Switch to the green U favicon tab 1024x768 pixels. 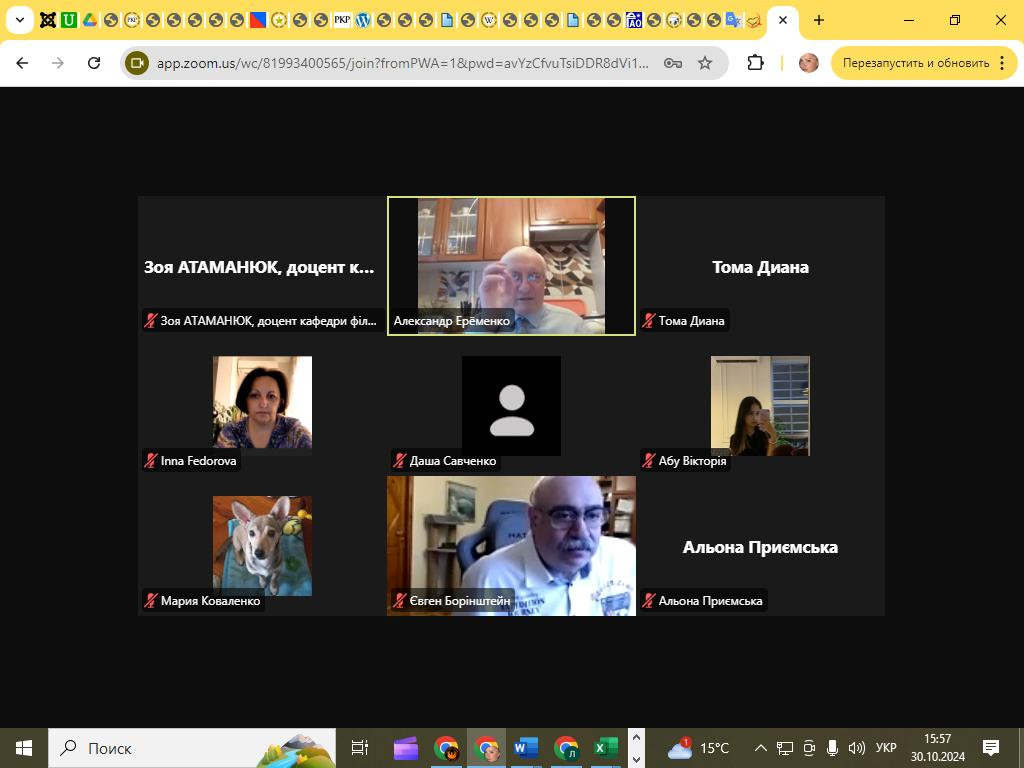(69, 20)
